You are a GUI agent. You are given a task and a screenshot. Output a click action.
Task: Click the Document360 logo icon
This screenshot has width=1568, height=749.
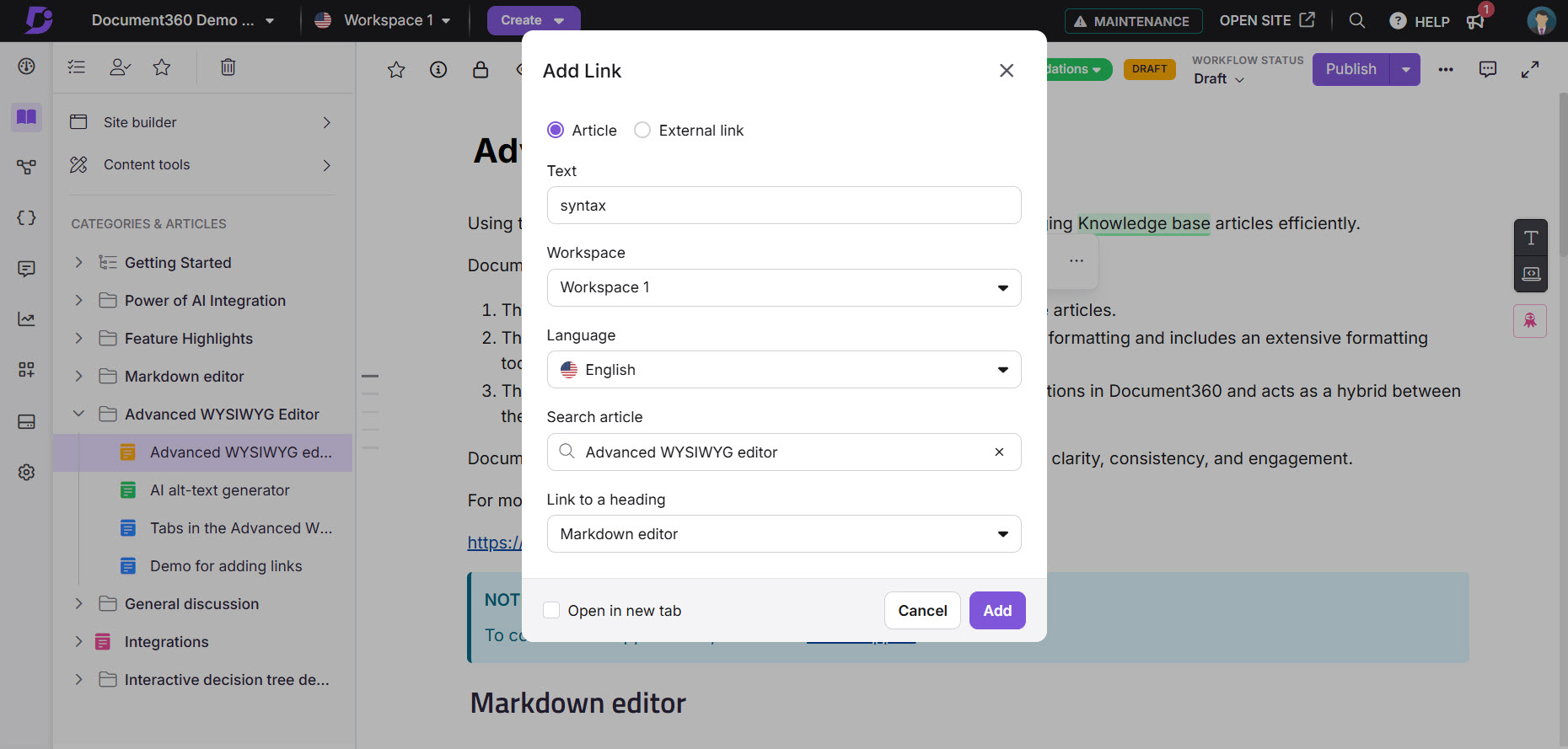[x=38, y=19]
